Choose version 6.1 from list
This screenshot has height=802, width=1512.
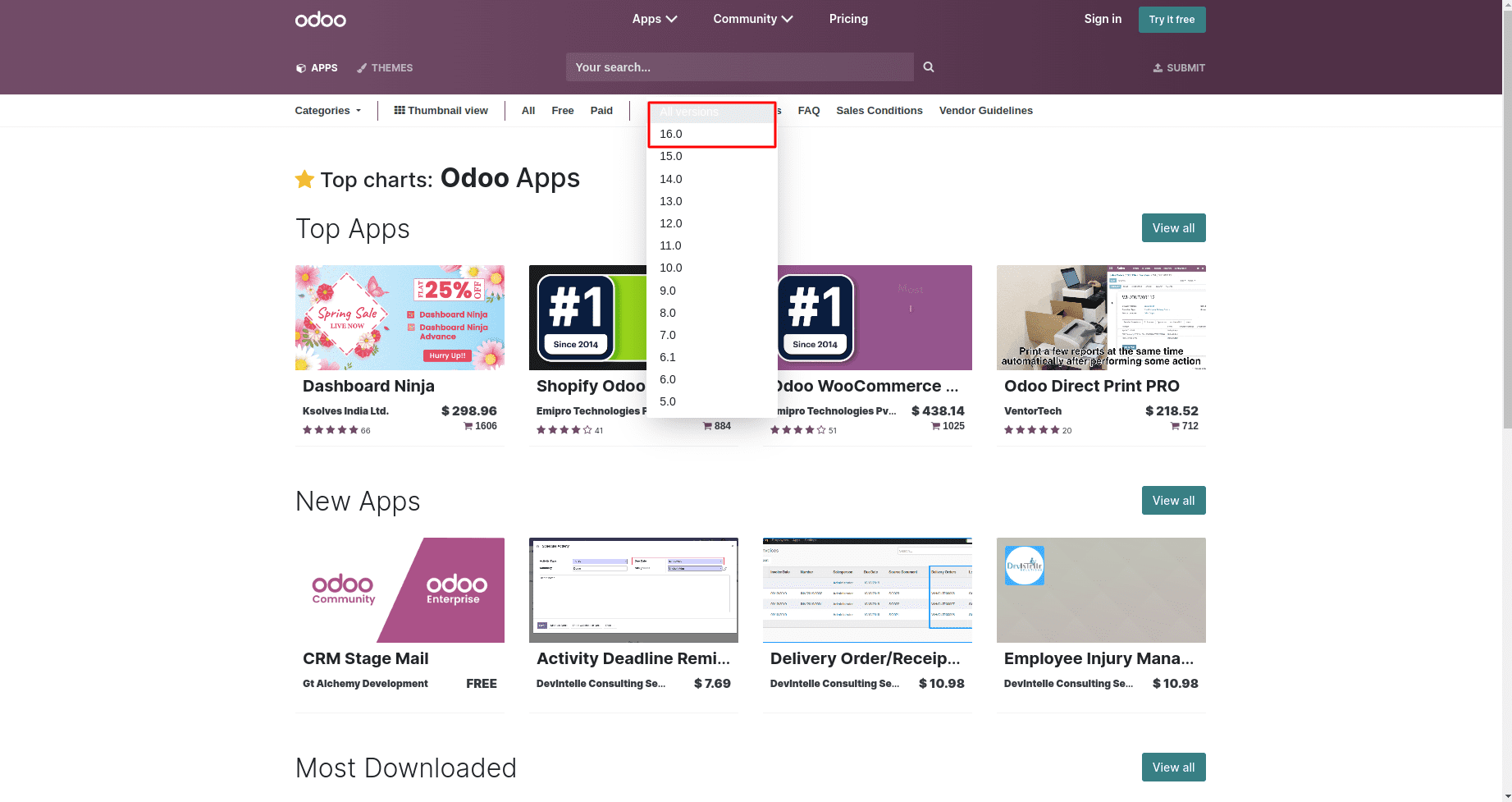(x=712, y=357)
